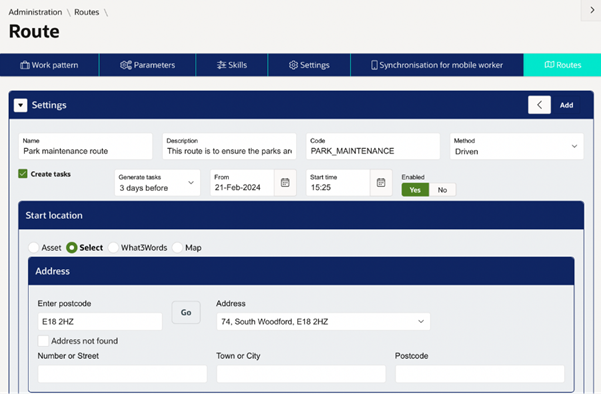Click the empty Postcode field

click(x=480, y=374)
